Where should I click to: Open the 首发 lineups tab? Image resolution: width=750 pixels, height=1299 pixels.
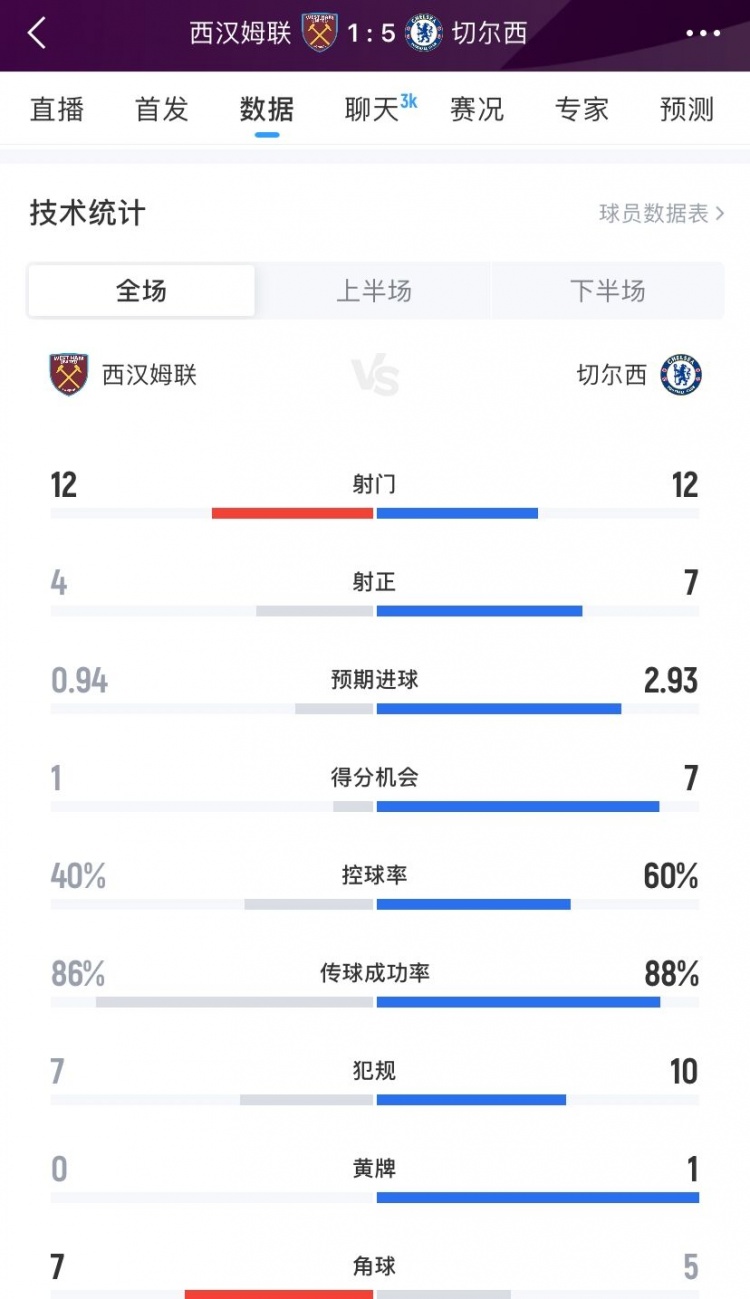tap(160, 110)
